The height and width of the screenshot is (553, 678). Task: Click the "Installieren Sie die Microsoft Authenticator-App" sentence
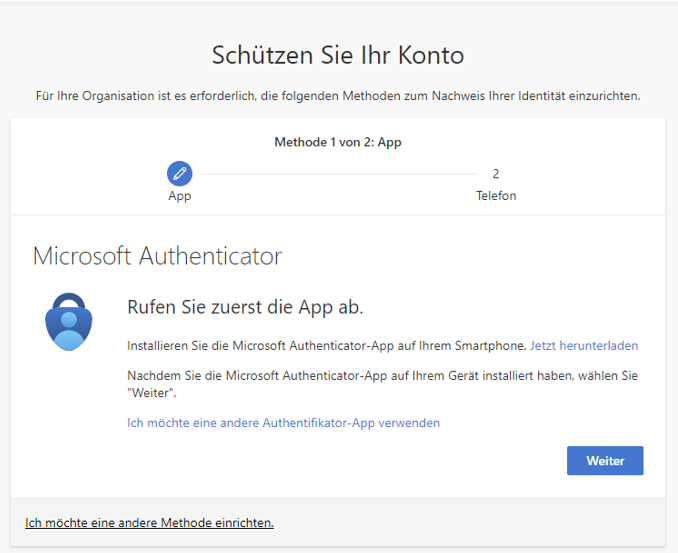[x=326, y=346]
